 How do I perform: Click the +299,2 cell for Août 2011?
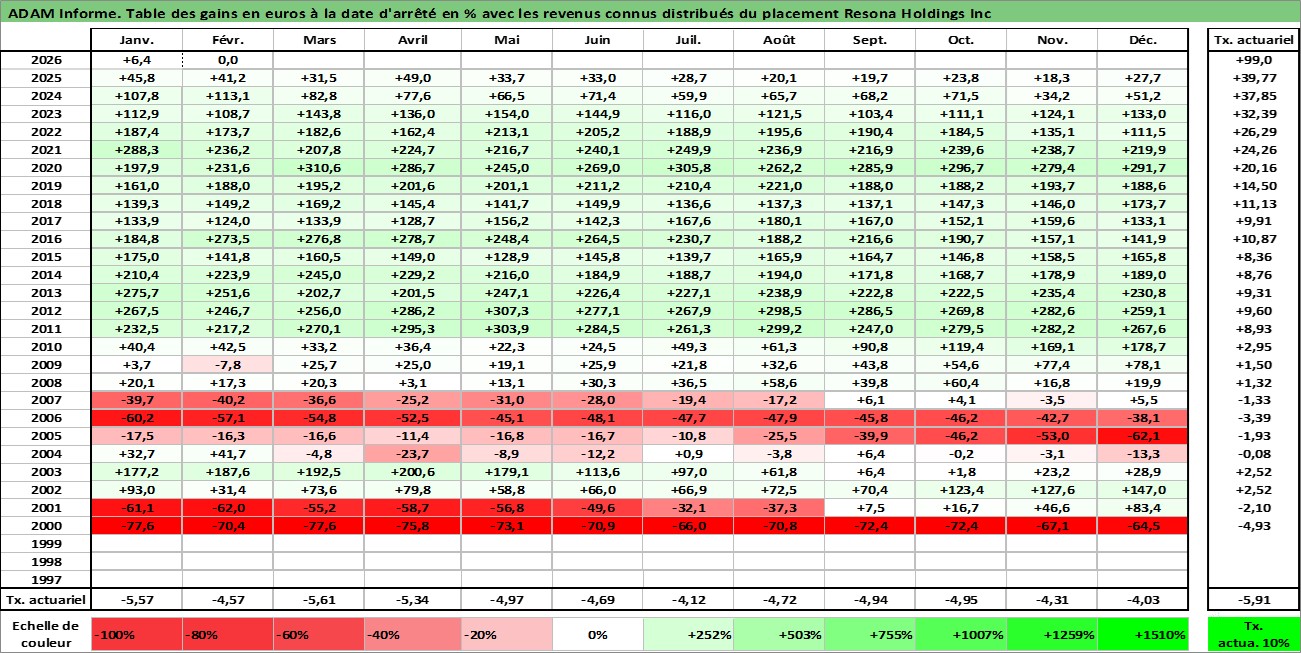pyautogui.click(x=779, y=328)
